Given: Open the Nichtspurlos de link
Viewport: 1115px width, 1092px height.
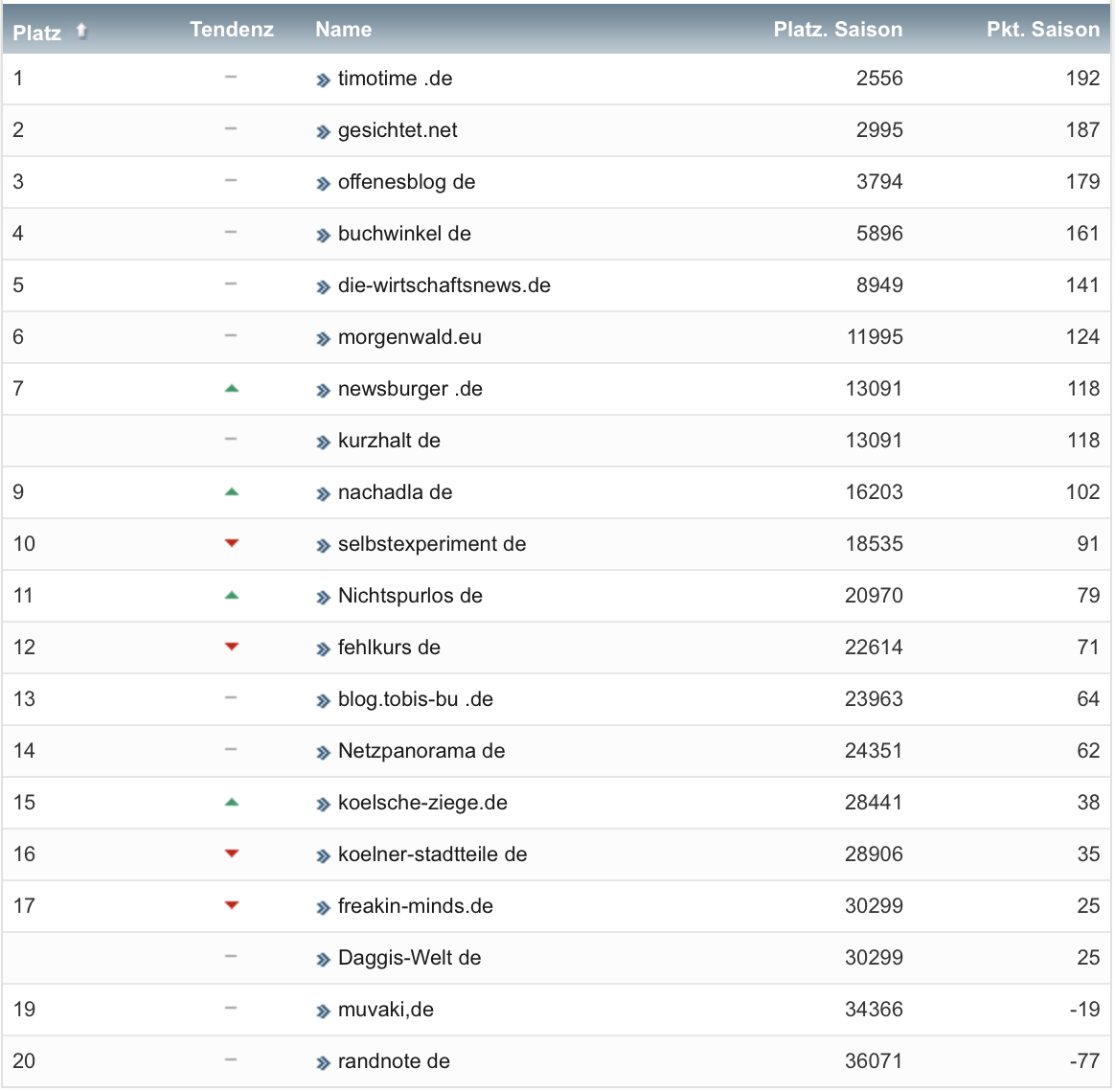Looking at the screenshot, I should click(x=410, y=596).
